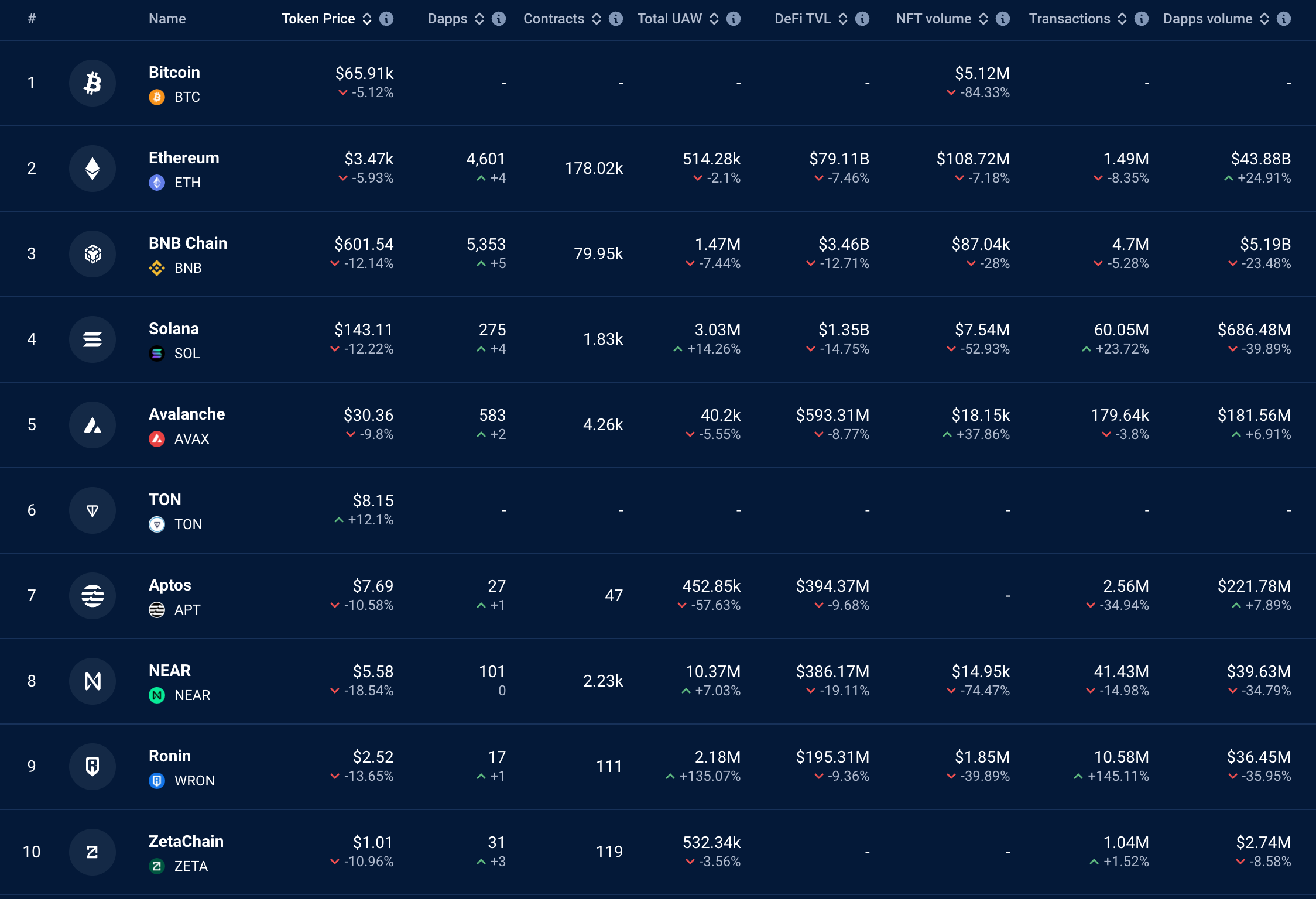The height and width of the screenshot is (899, 1316).
Task: Click the small ETH token icon
Action: click(x=157, y=183)
